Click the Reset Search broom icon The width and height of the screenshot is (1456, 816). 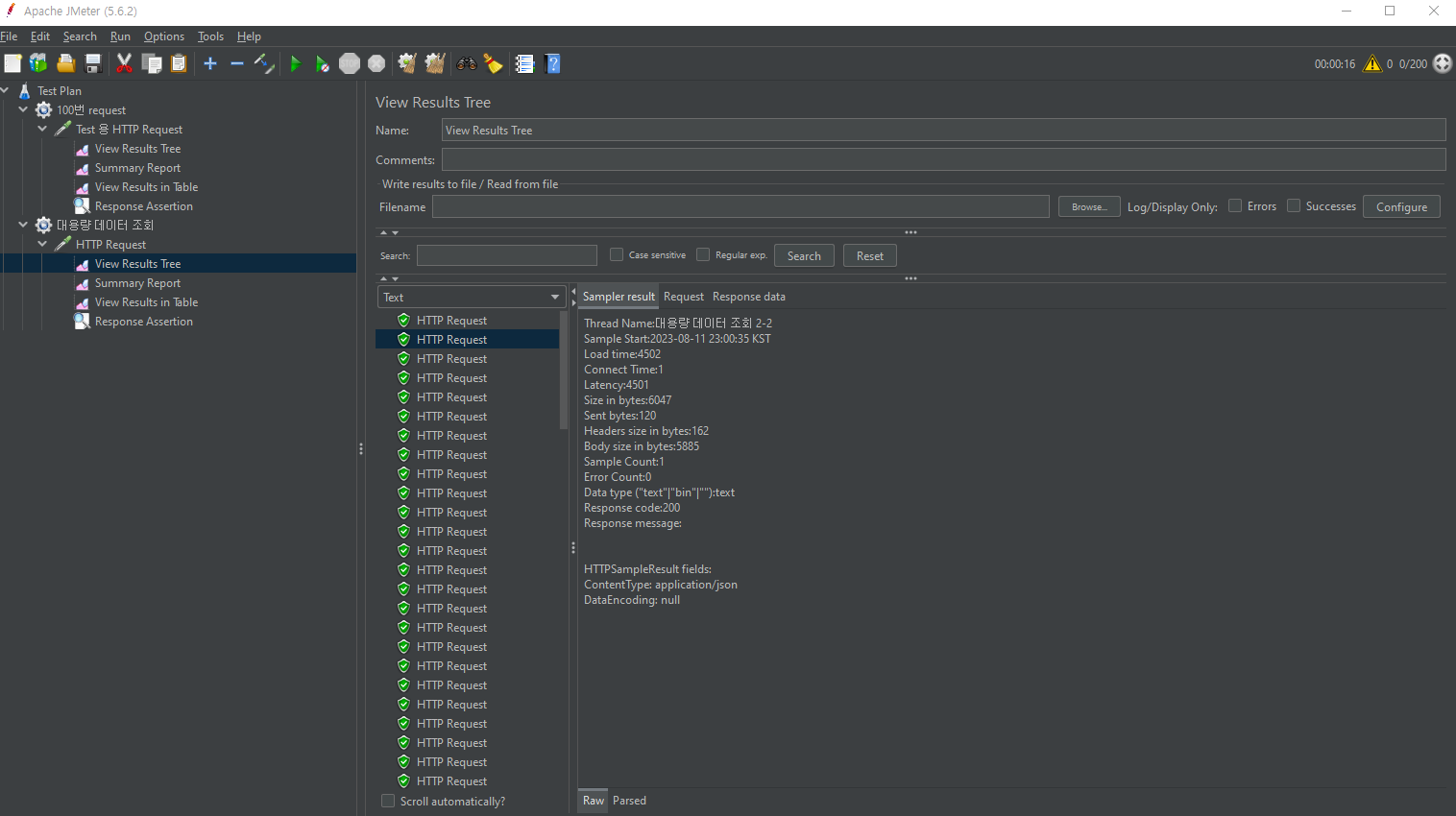(x=494, y=63)
